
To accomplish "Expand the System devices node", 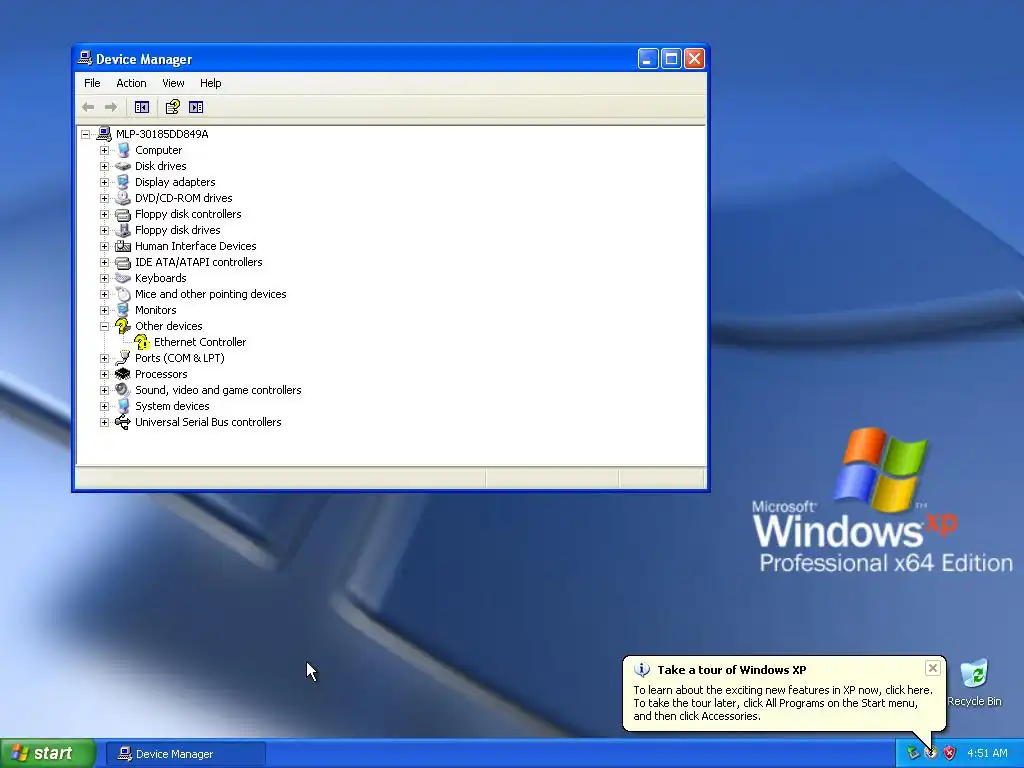I will click(x=104, y=406).
